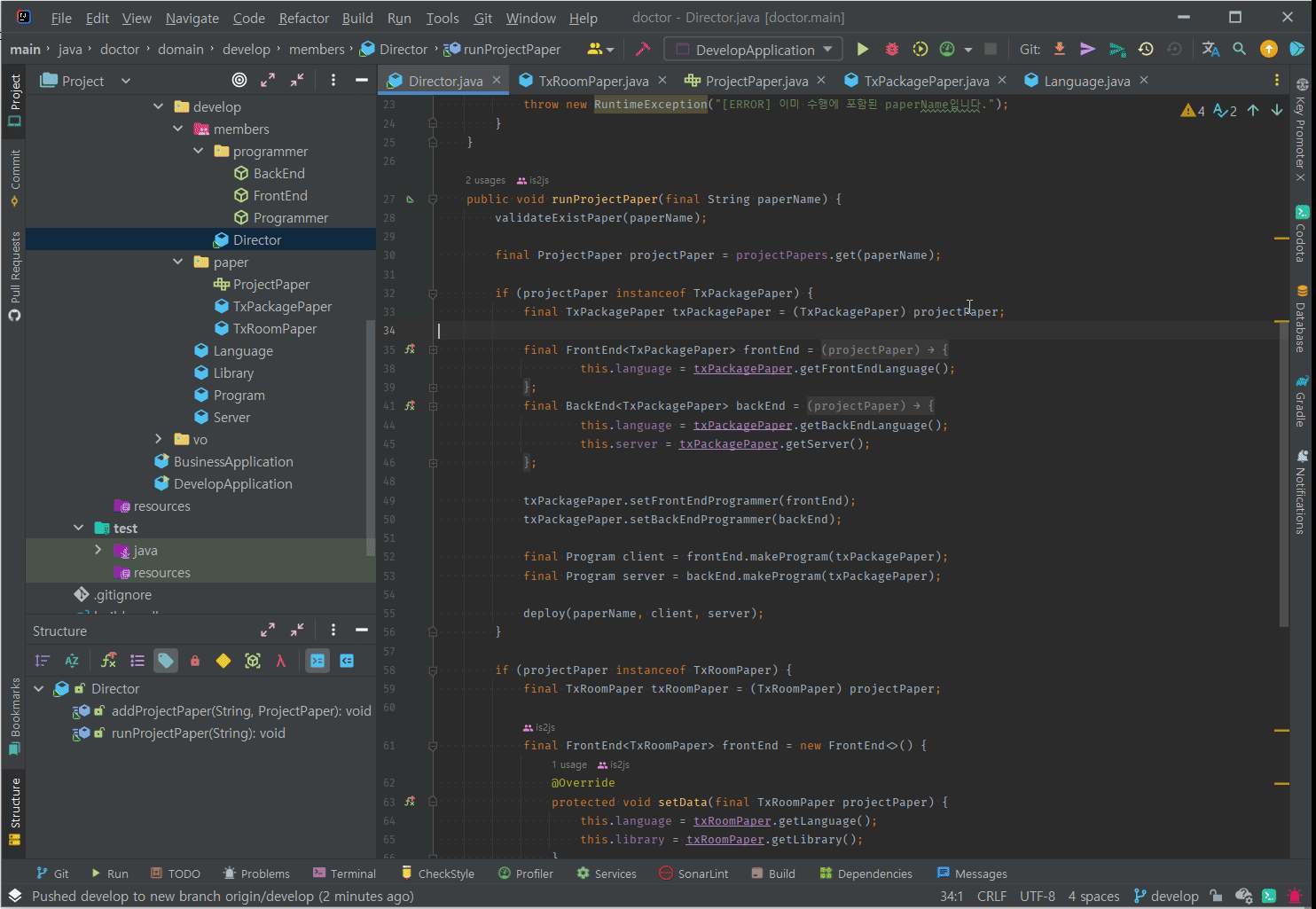Click the editor vertical scrollbar
The width and height of the screenshot is (1316, 909).
[x=1284, y=475]
